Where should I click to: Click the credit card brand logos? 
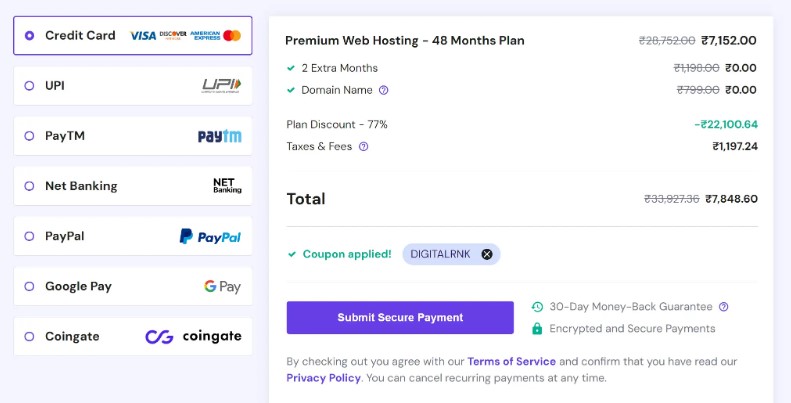pos(185,36)
